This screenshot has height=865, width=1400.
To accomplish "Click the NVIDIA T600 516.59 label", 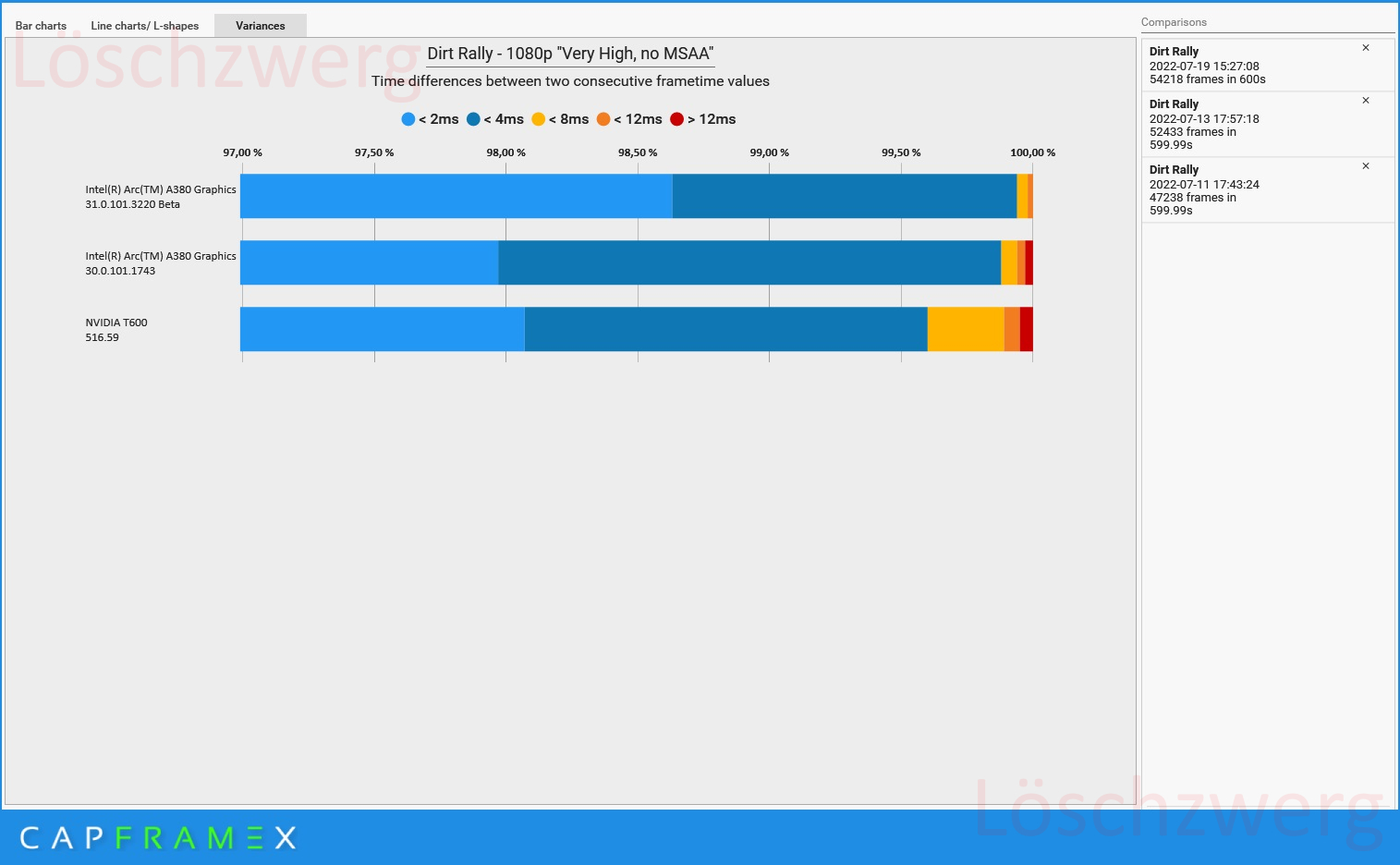I will [x=116, y=330].
